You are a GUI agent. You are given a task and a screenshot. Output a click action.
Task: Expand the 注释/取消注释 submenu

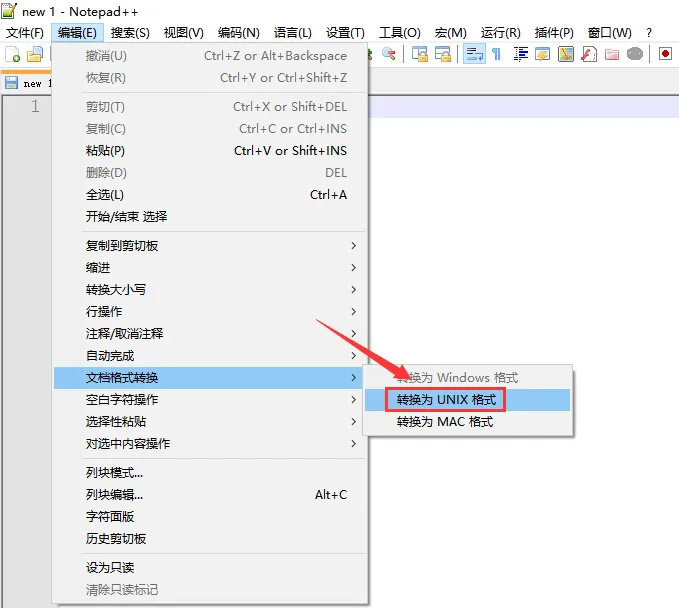pyautogui.click(x=210, y=334)
